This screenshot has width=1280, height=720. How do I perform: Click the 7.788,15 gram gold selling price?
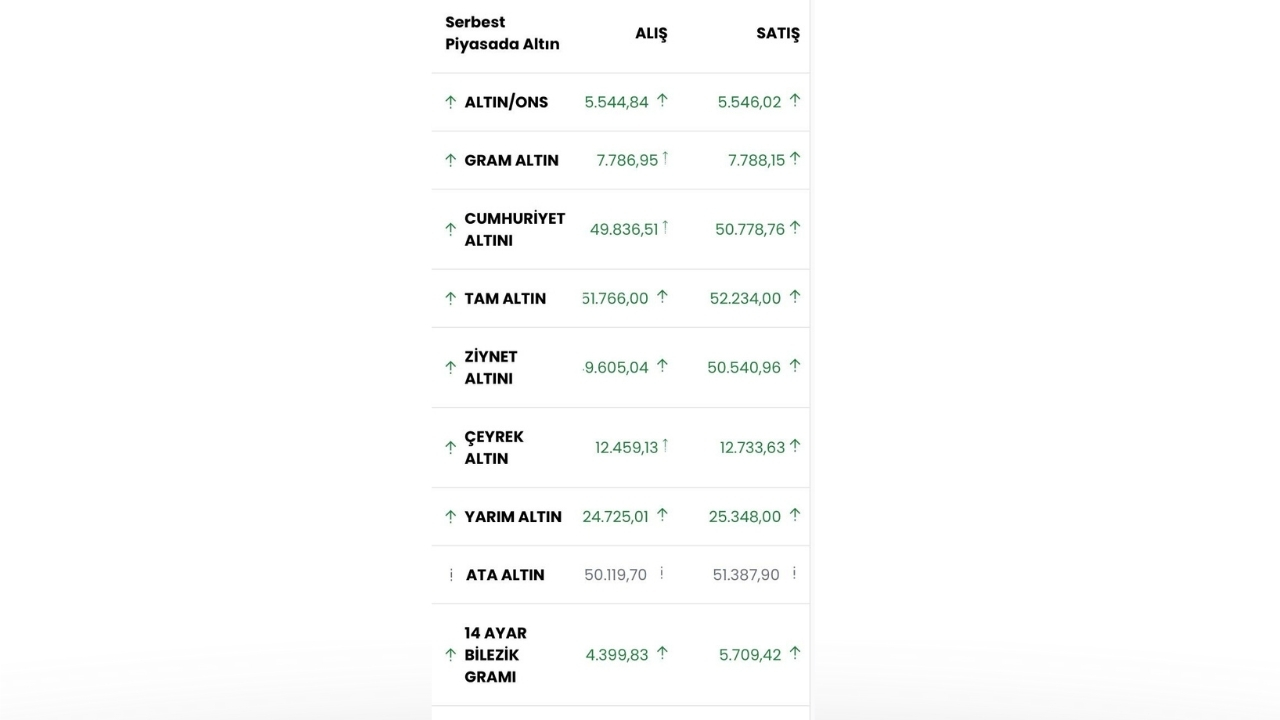point(756,160)
